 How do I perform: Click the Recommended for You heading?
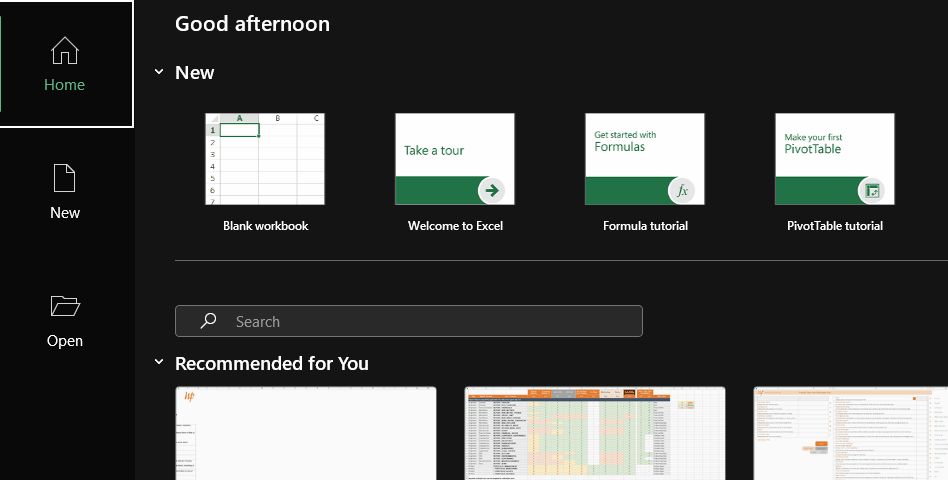(x=271, y=363)
